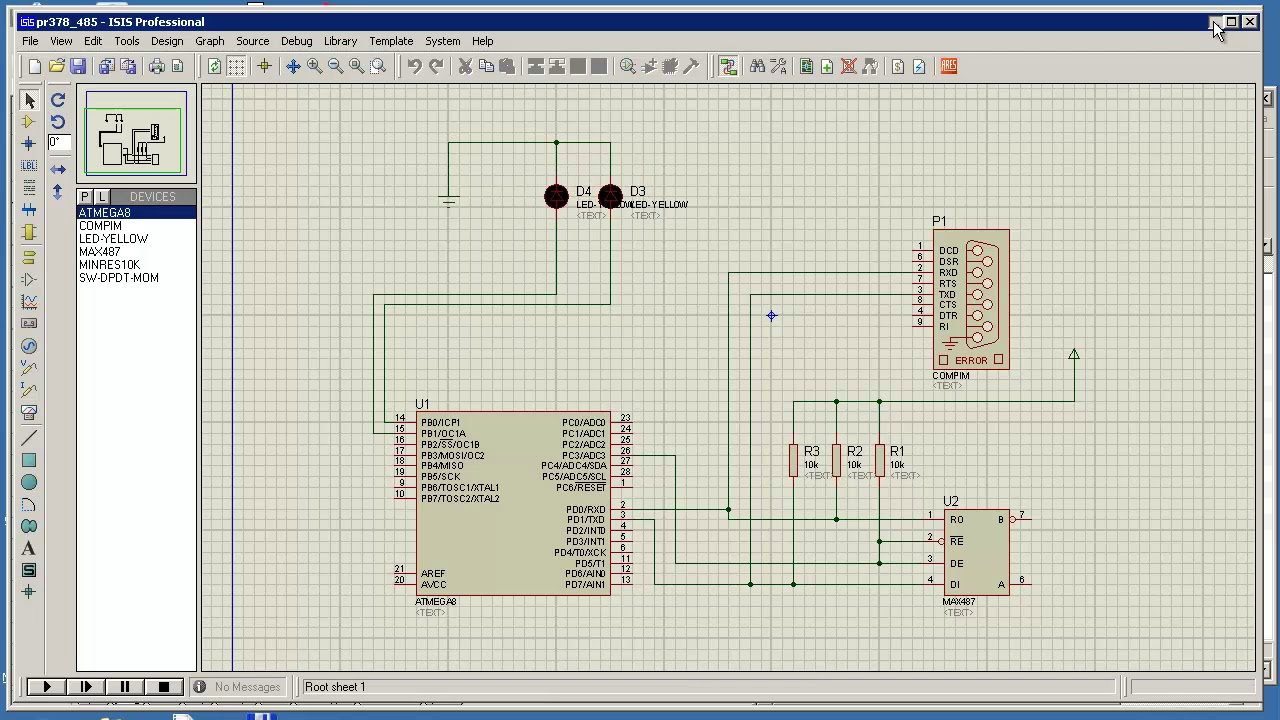Click the Rotate Anti-Clockwise icon
Screen dimensions: 1280x720
pos(58,122)
